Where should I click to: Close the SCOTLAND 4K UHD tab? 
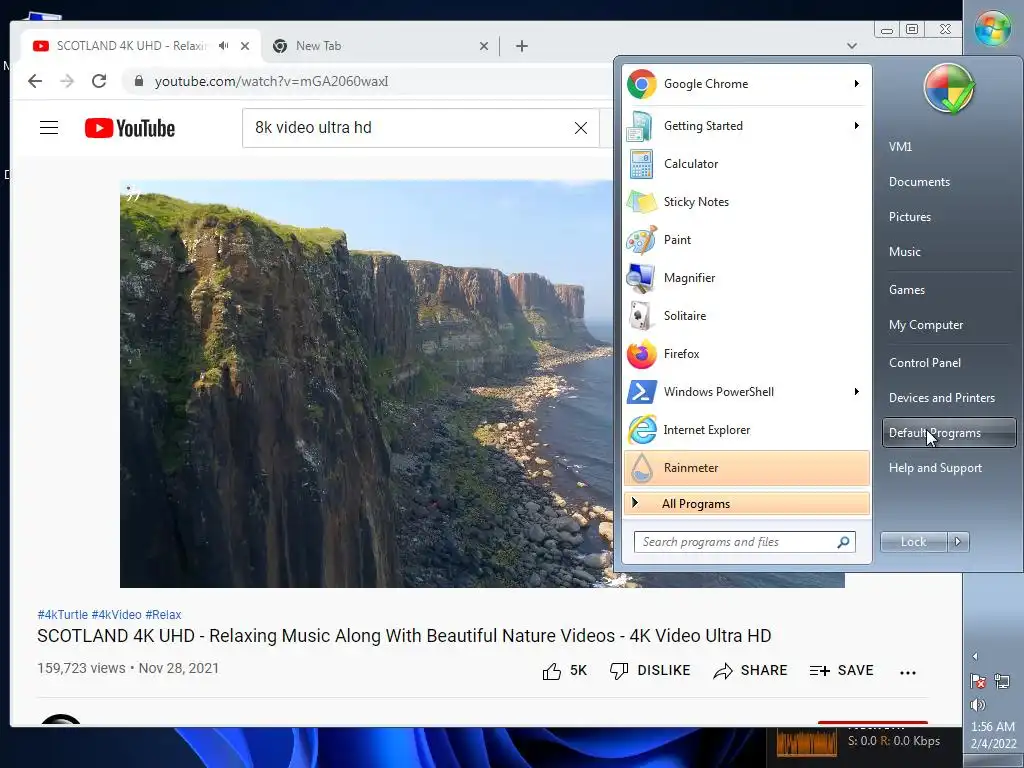(x=245, y=46)
